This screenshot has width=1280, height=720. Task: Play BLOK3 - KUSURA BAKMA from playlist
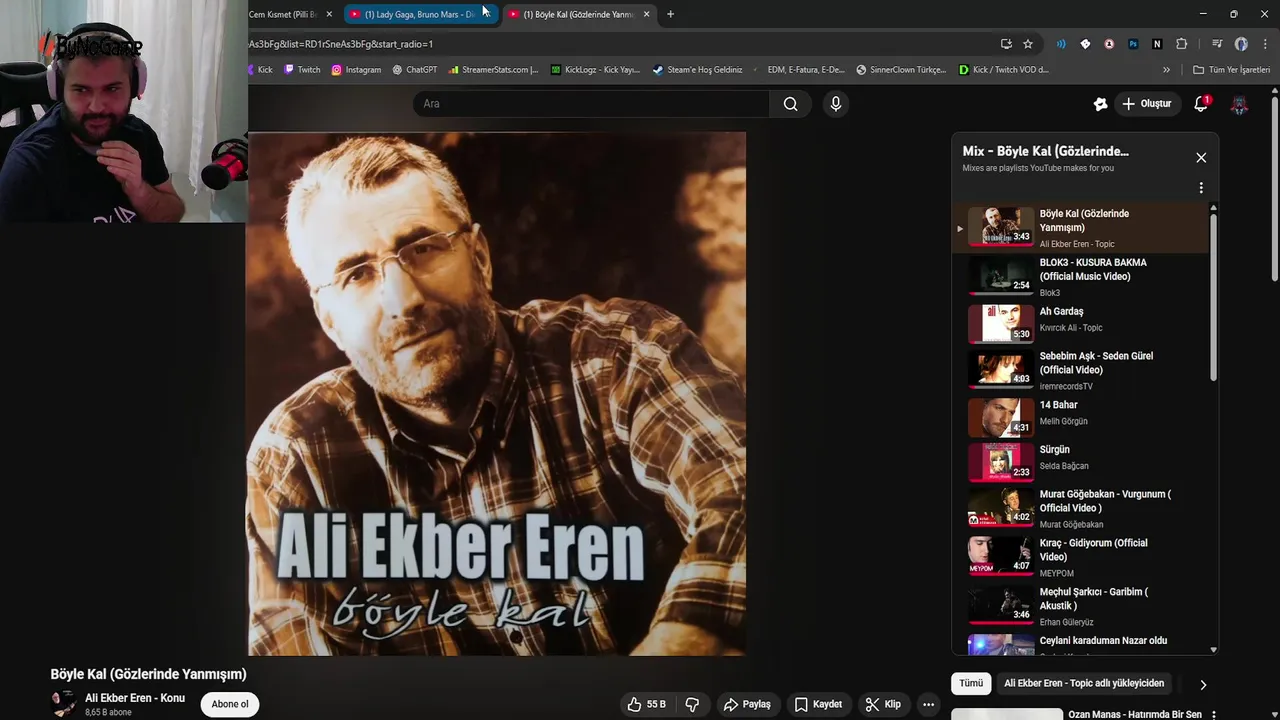tap(1080, 277)
